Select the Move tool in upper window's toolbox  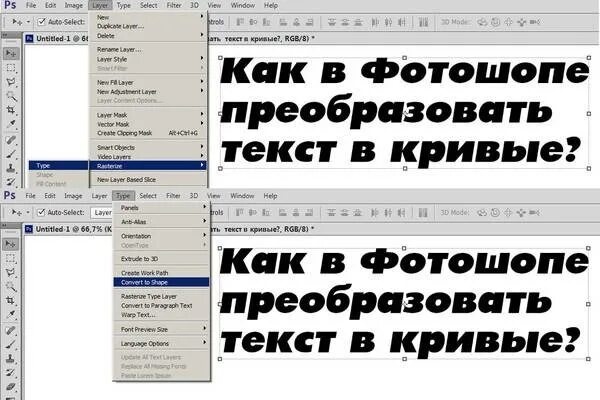point(11,53)
